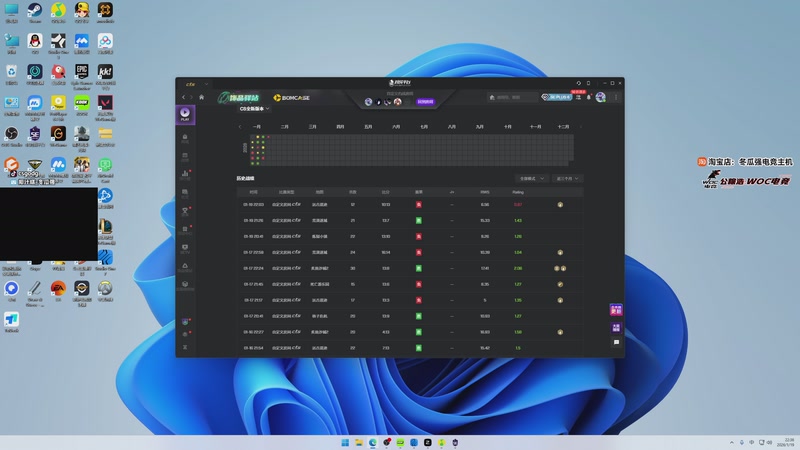Click the first dot in activity calendar's top row
This screenshot has width=800, height=450.
pyautogui.click(x=258, y=137)
